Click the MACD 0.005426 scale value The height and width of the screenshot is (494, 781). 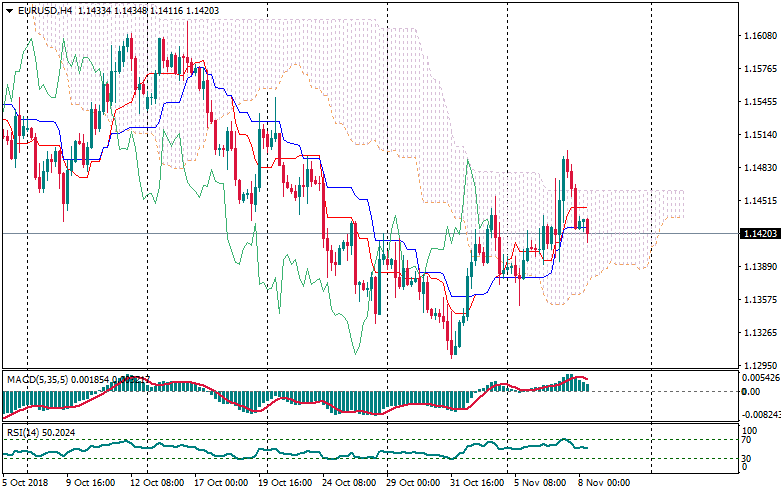pos(762,378)
